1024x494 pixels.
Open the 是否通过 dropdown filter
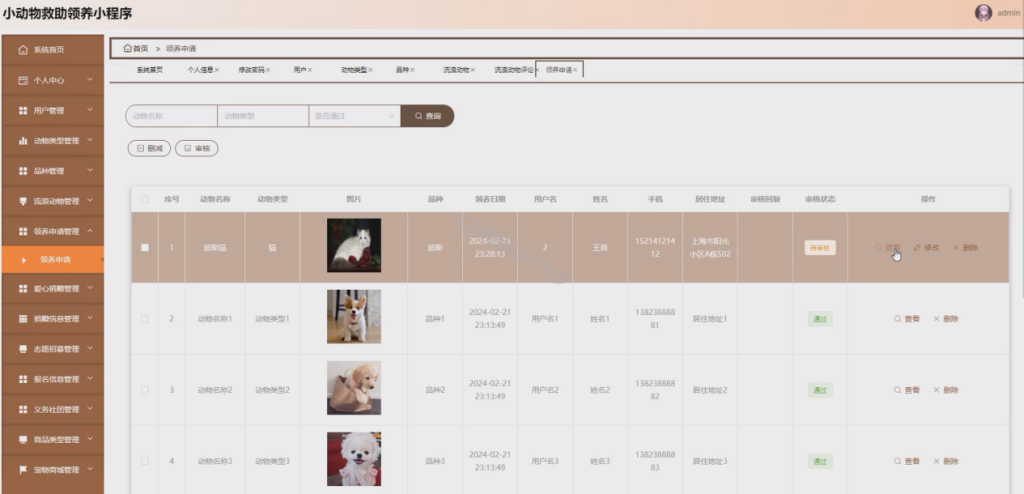355,116
